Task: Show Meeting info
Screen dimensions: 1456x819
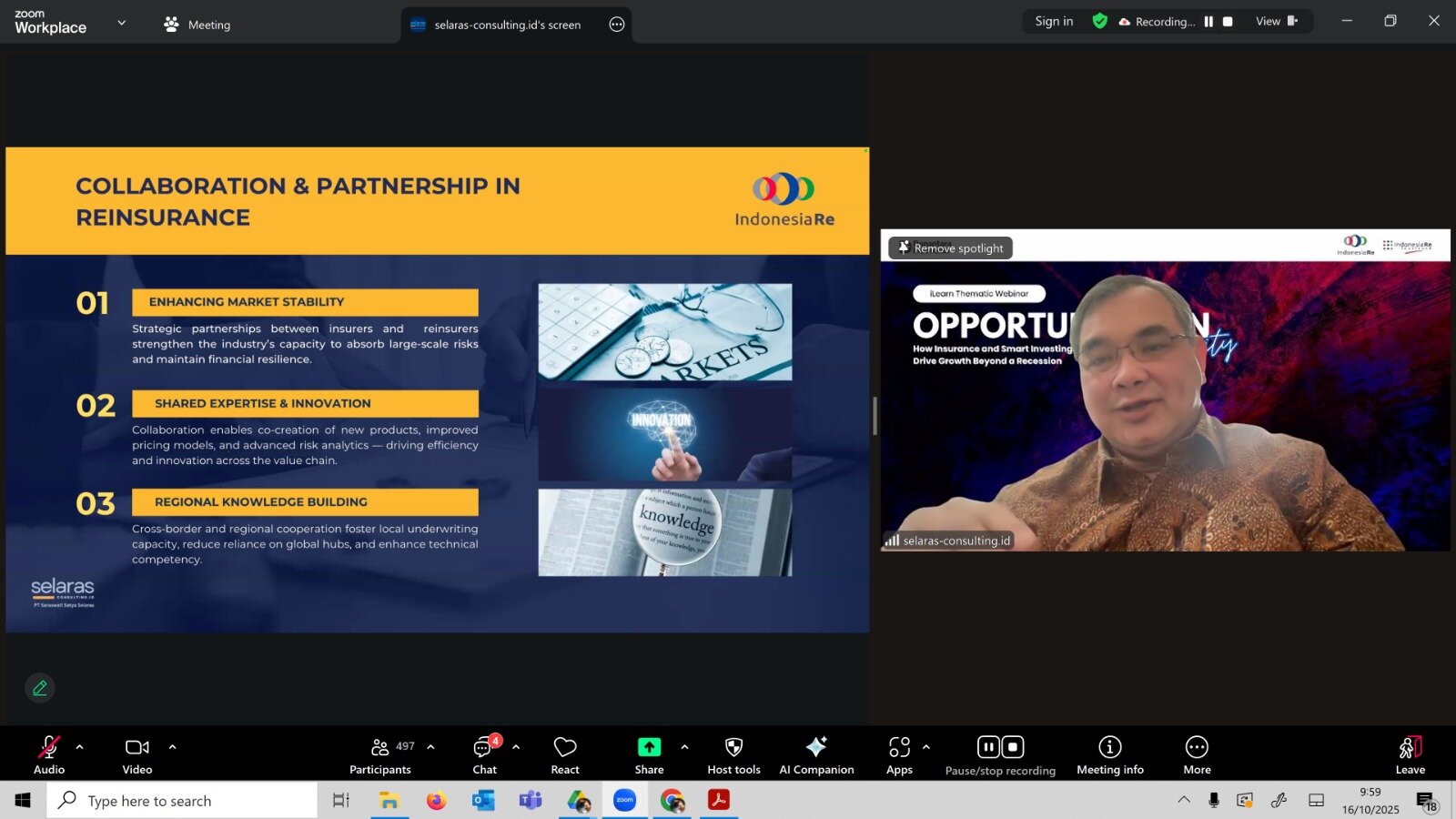Action: click(x=1109, y=755)
